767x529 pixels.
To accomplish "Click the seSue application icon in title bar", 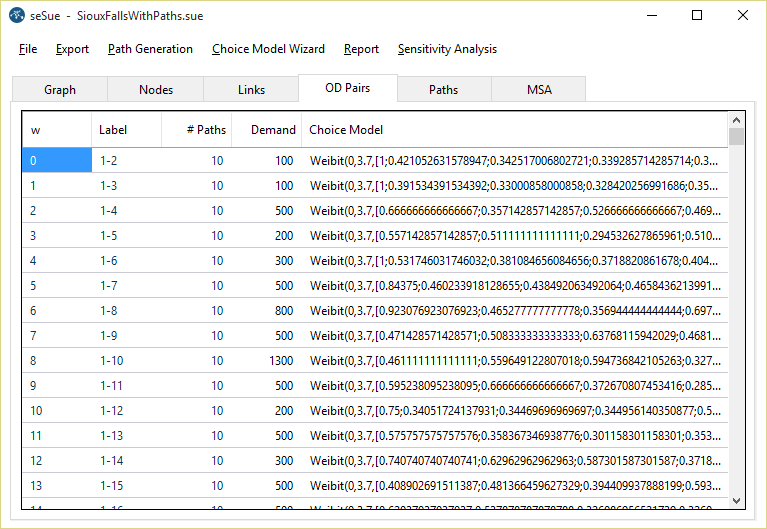I will (x=17, y=15).
